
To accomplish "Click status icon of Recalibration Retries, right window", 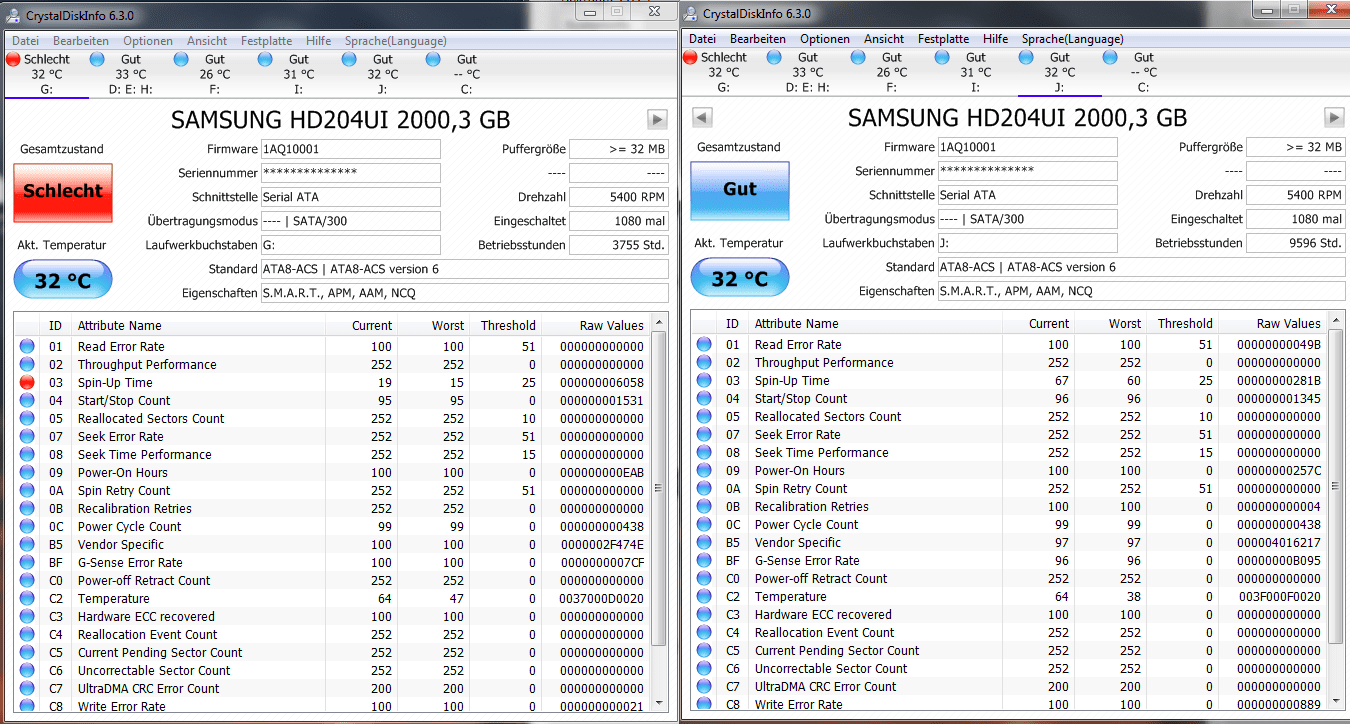I will click(704, 507).
